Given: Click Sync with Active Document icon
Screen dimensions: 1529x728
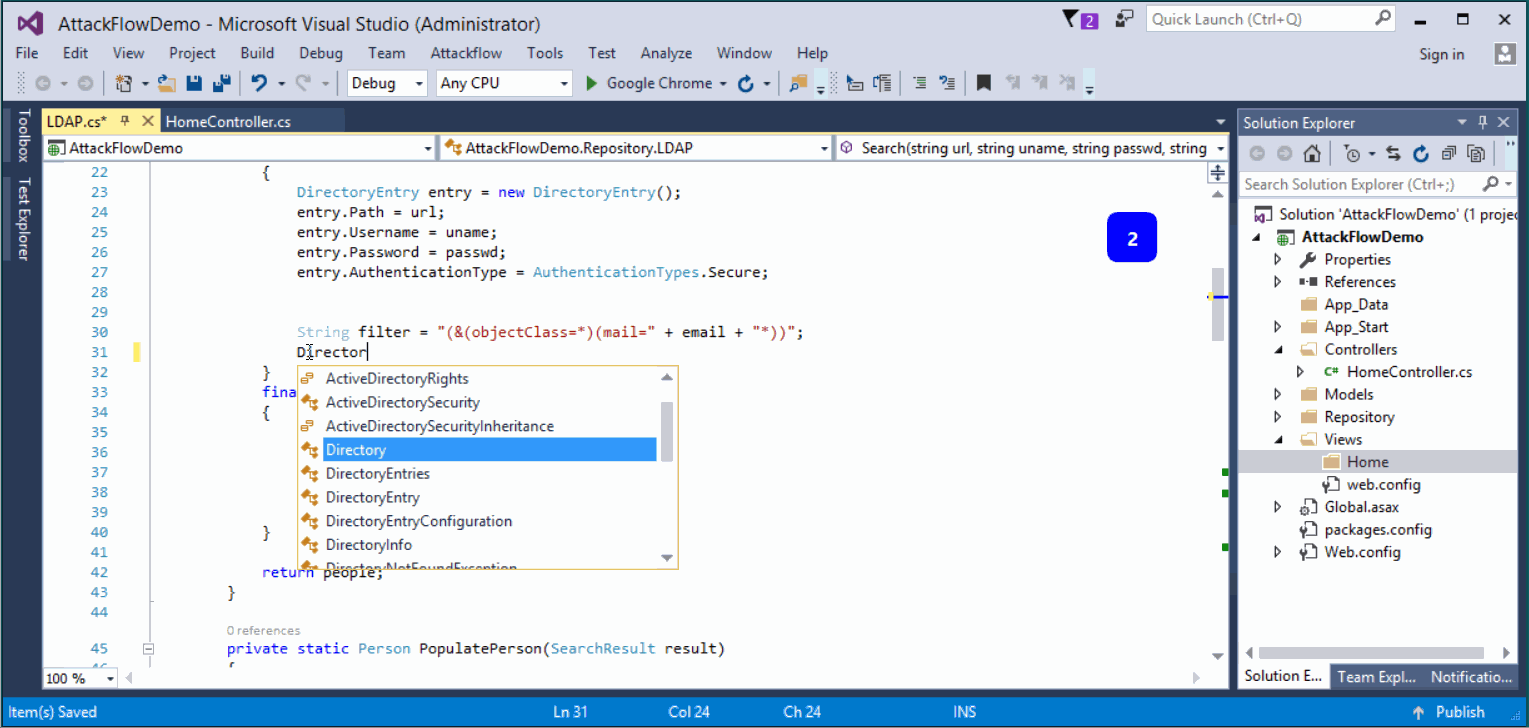Looking at the screenshot, I should pyautogui.click(x=1393, y=154).
